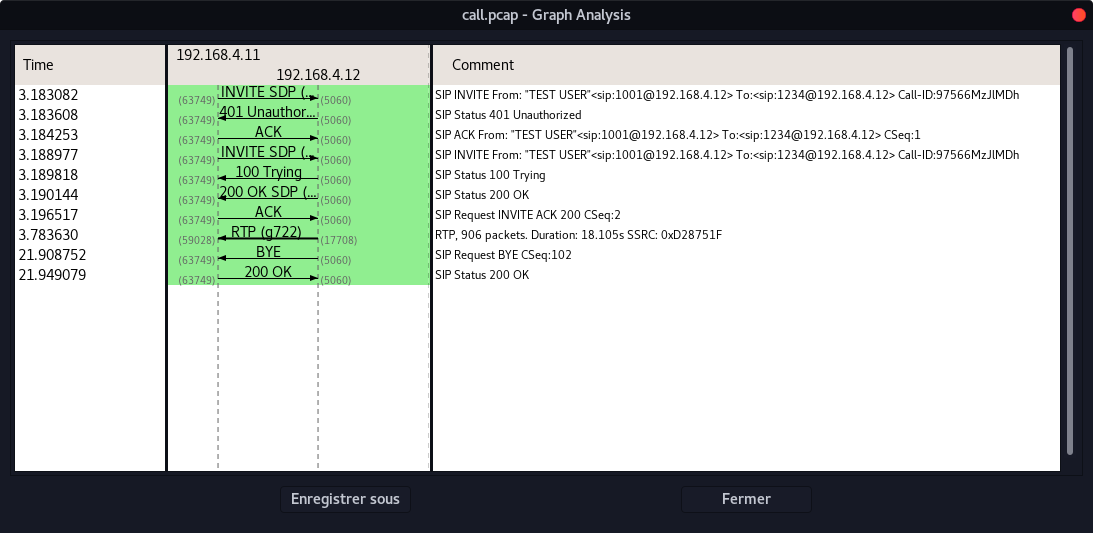
Task: Select the SIP ACK CSeq:1 comment
Action: pos(677,135)
